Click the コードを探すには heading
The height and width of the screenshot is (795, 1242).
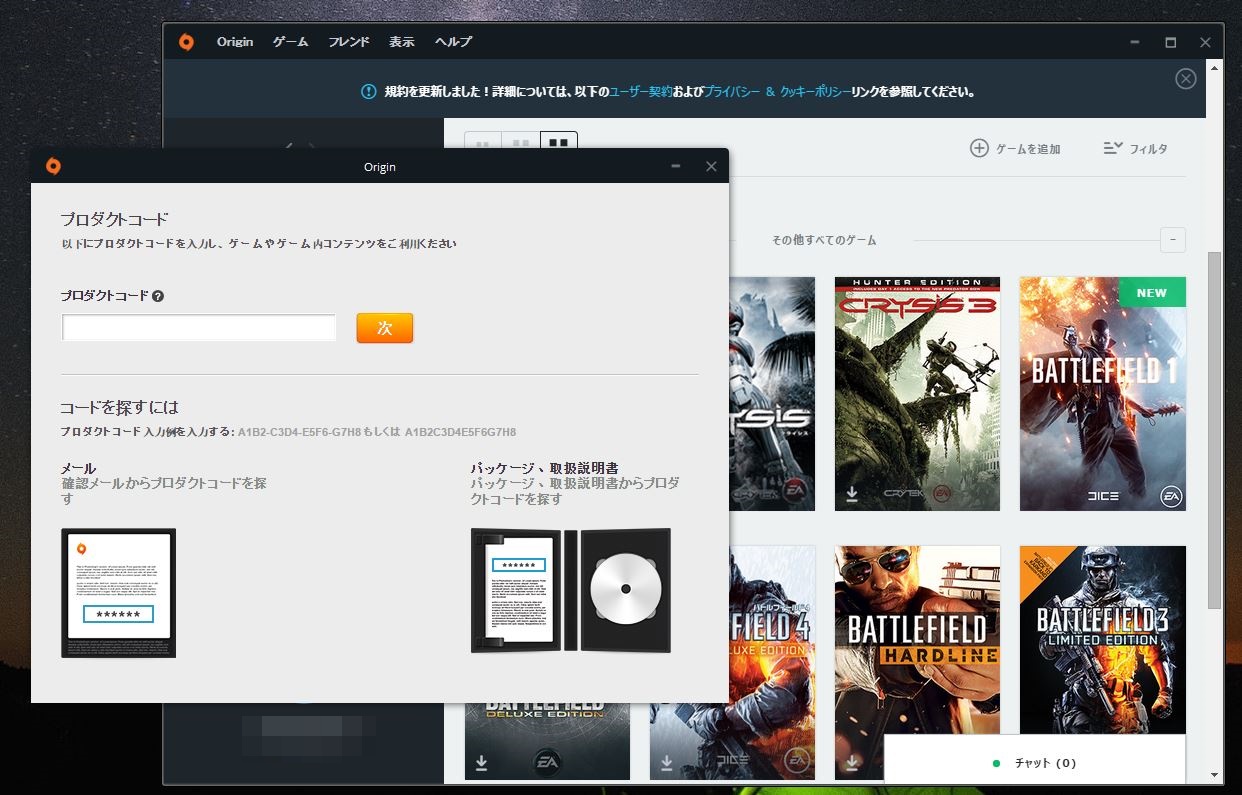point(119,408)
